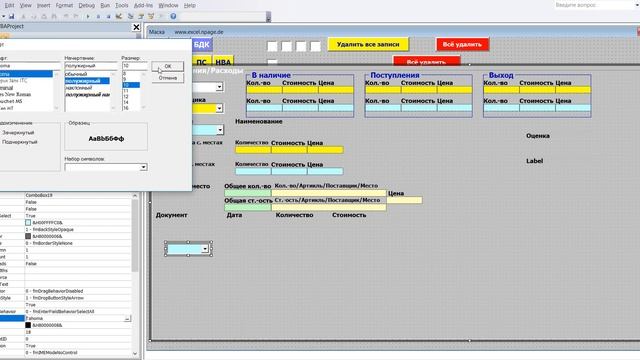Click the Cut icon in the toolbar

(23, 16)
